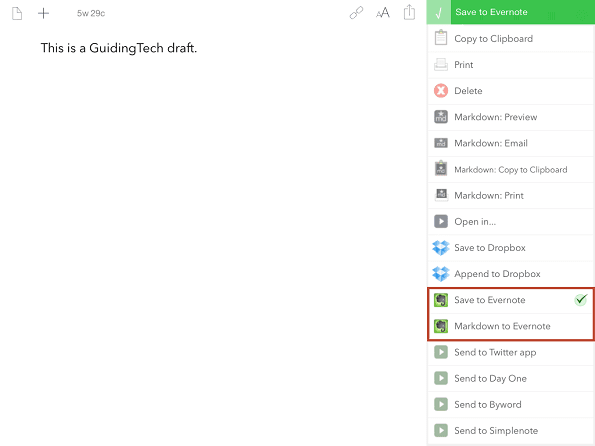Screen dimensions: 595x446
Task: Click the clipboard icon for Copy to Clipboard
Action: (441, 38)
